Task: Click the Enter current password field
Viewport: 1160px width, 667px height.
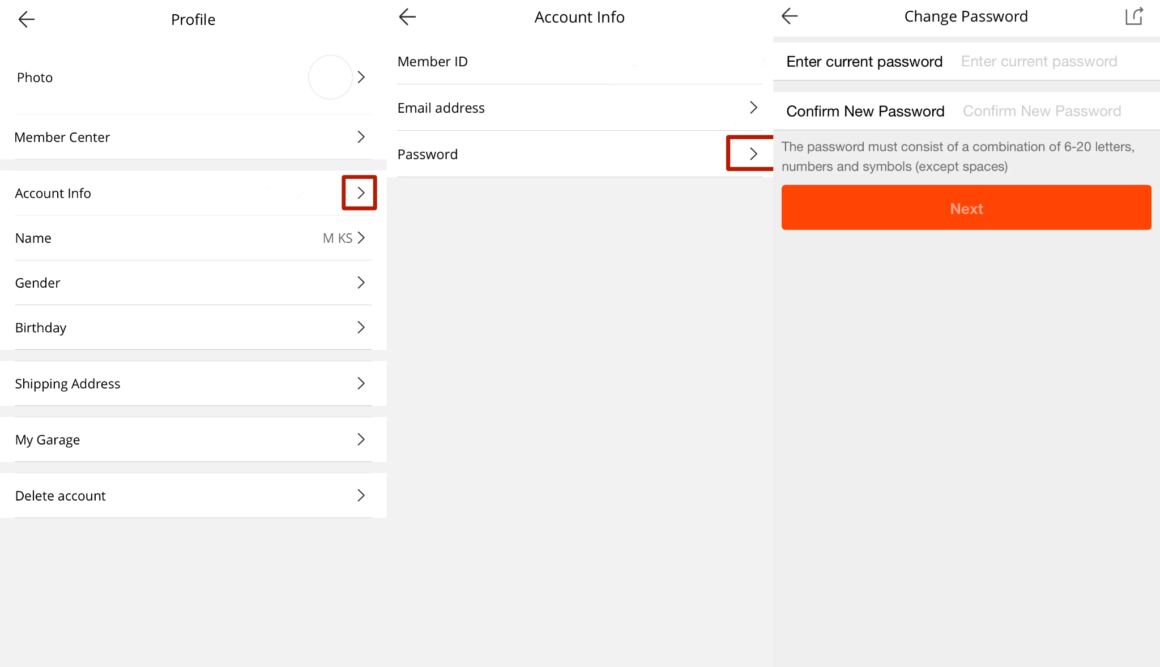Action: point(1040,61)
